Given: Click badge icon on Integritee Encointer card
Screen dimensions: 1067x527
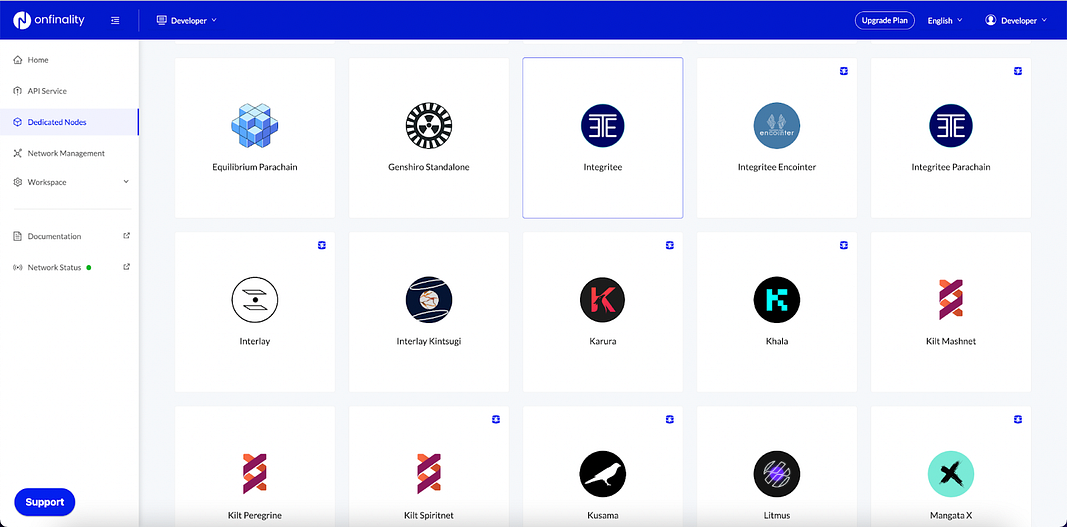Looking at the screenshot, I should [x=844, y=71].
